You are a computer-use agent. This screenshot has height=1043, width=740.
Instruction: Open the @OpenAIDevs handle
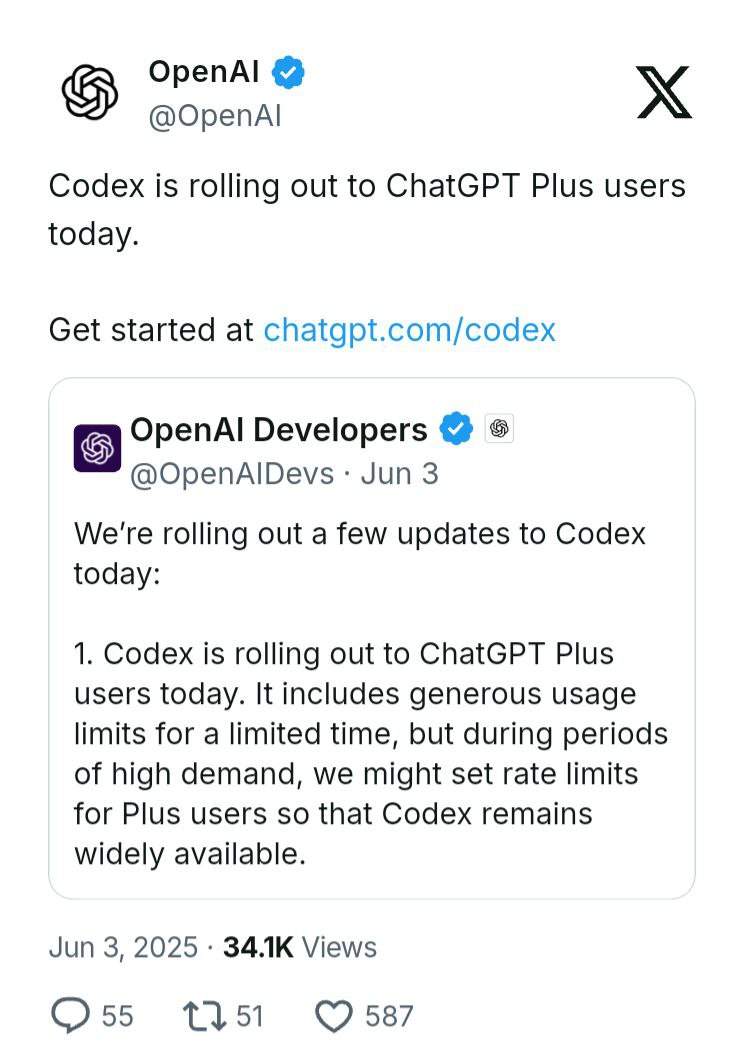[232, 473]
